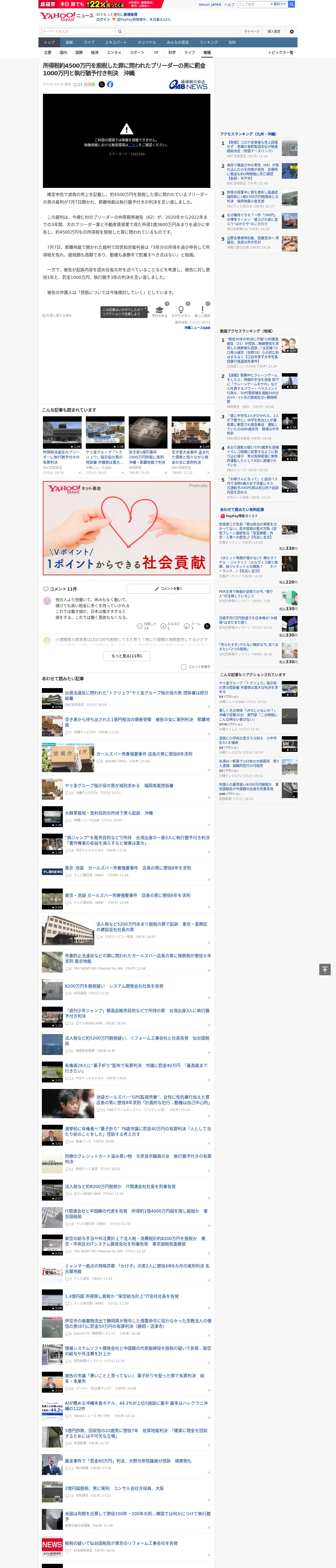Click the QAB NEWS broadcaster logo
The width and height of the screenshot is (336, 1568).
(x=188, y=85)
